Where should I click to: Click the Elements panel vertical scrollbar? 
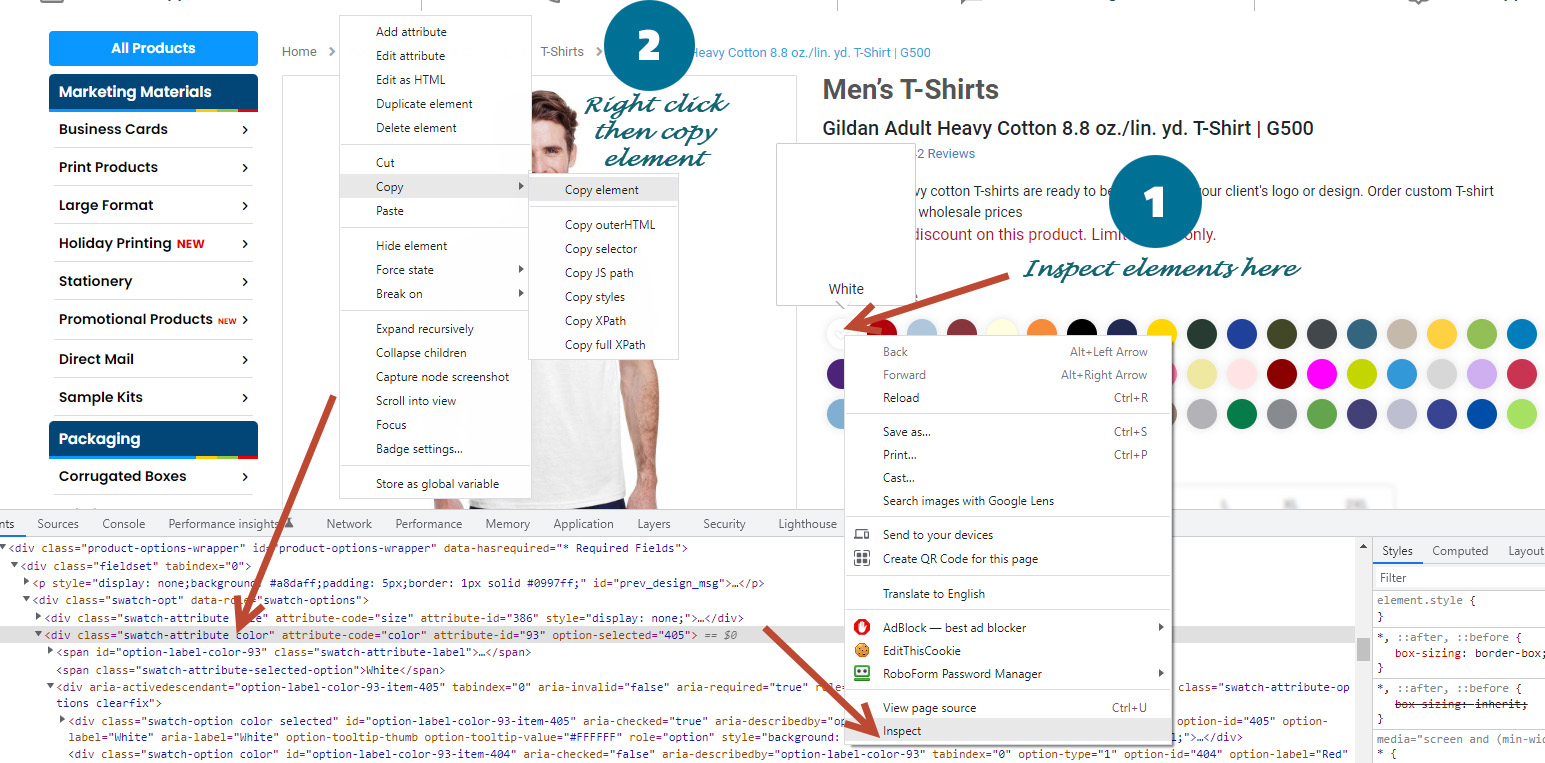click(x=1362, y=650)
